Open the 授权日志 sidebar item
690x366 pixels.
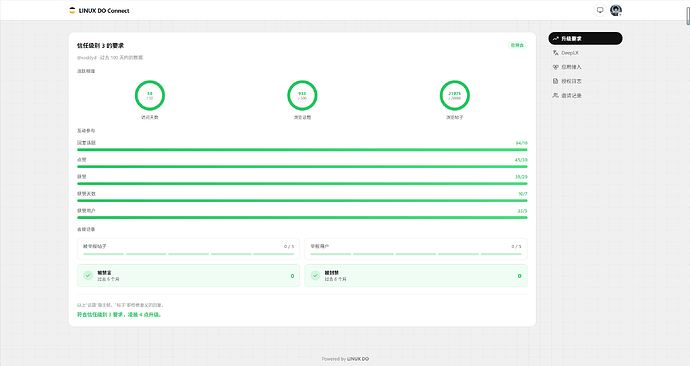(585, 81)
